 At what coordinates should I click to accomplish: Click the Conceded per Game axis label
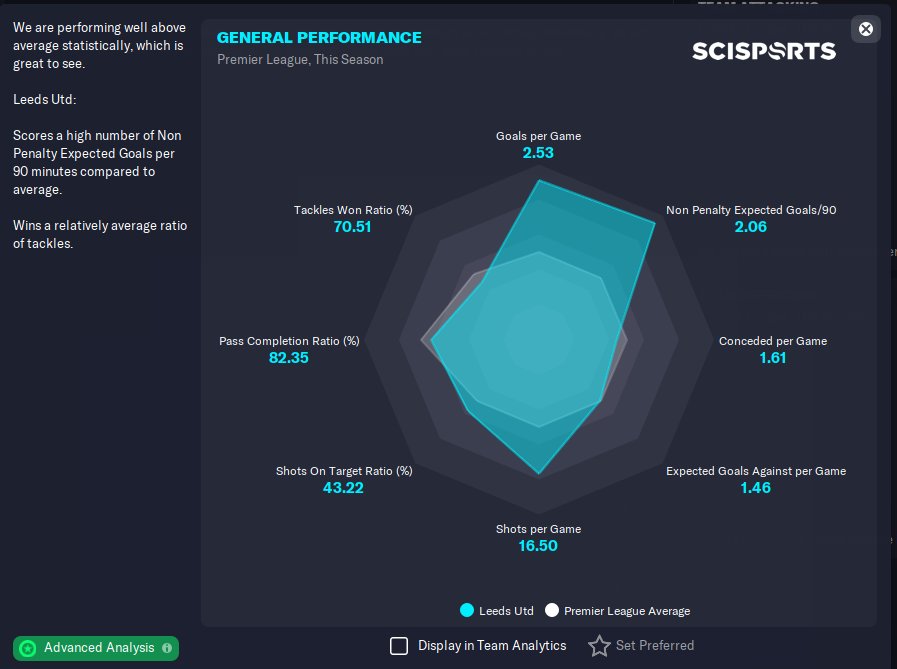[773, 341]
